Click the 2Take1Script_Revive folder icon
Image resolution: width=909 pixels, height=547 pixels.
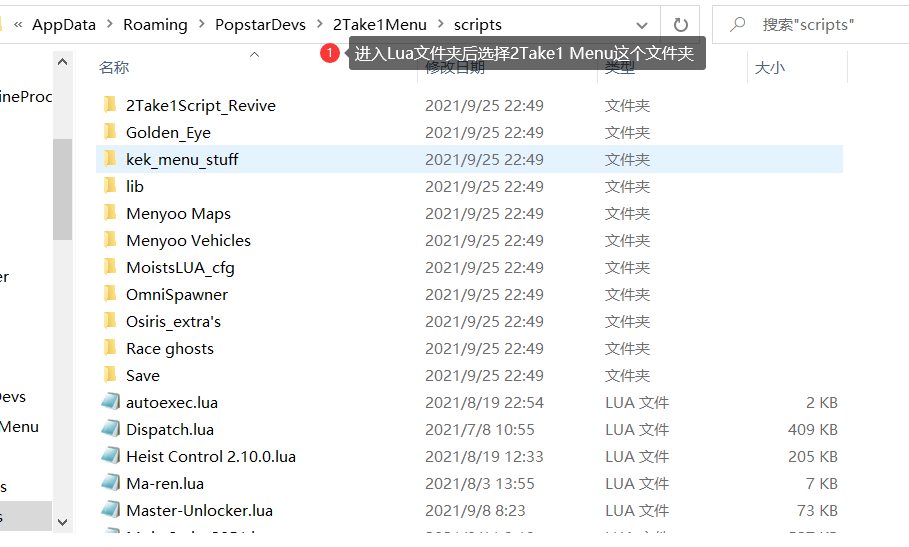(110, 105)
